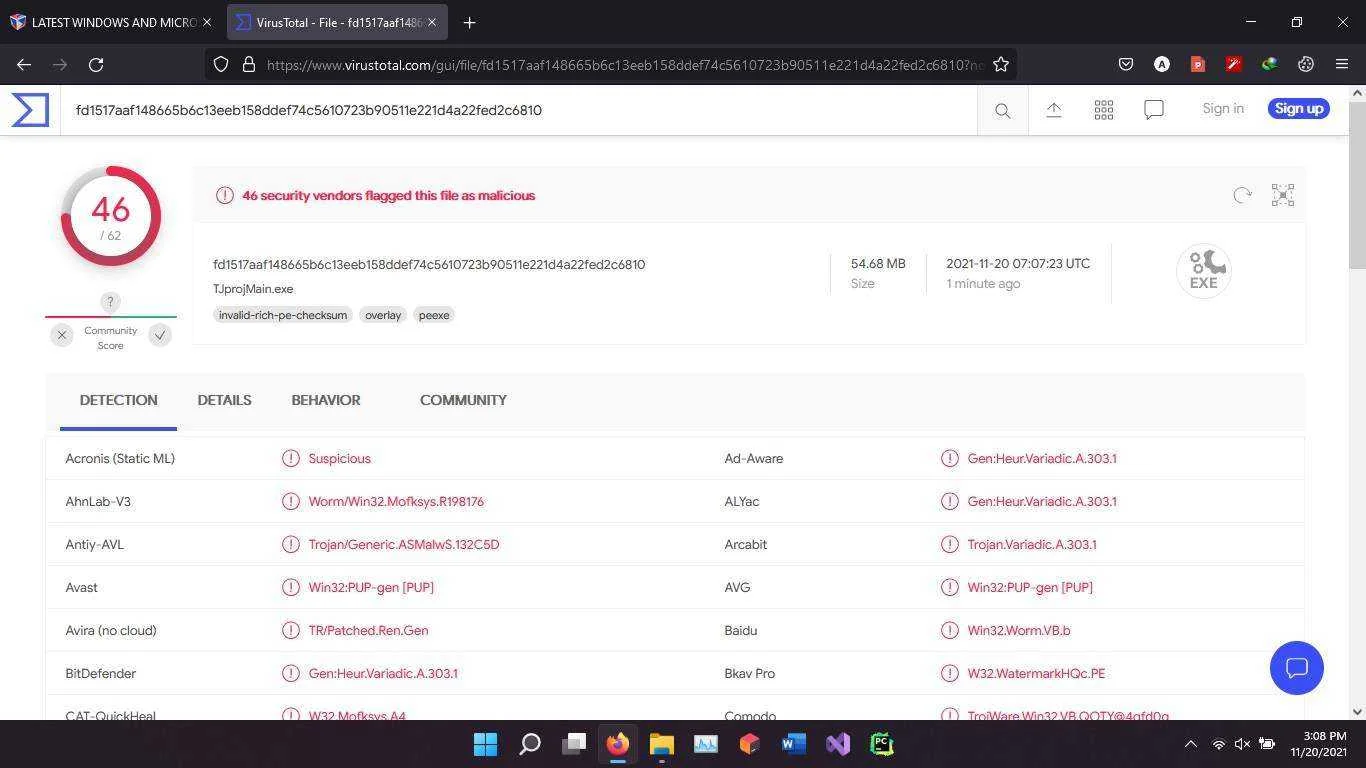Click Arcabit Trojan.Variadic.A.303.1 result

click(1032, 544)
